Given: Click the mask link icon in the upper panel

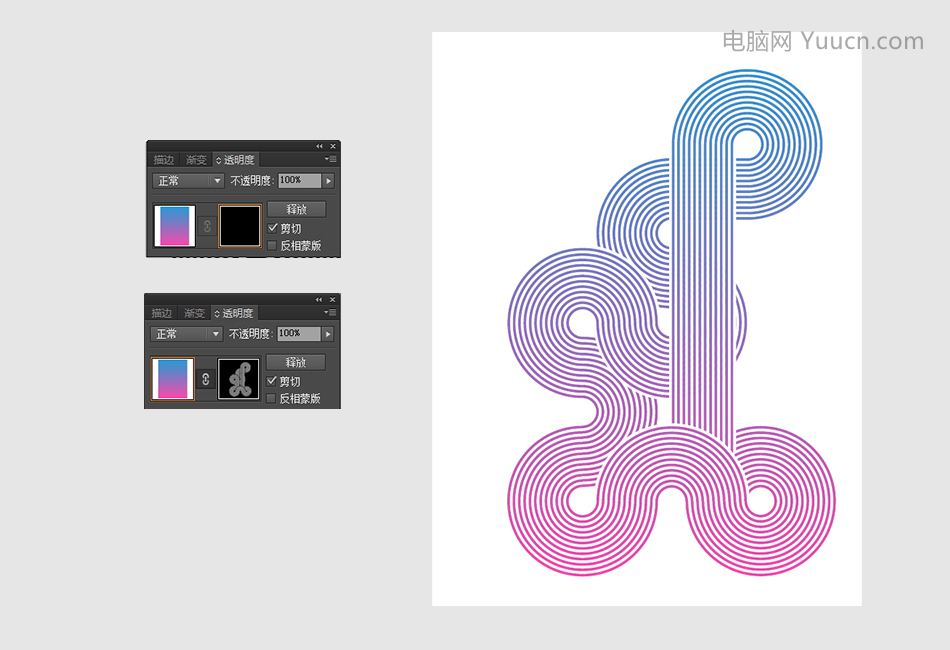Looking at the screenshot, I should [x=207, y=227].
